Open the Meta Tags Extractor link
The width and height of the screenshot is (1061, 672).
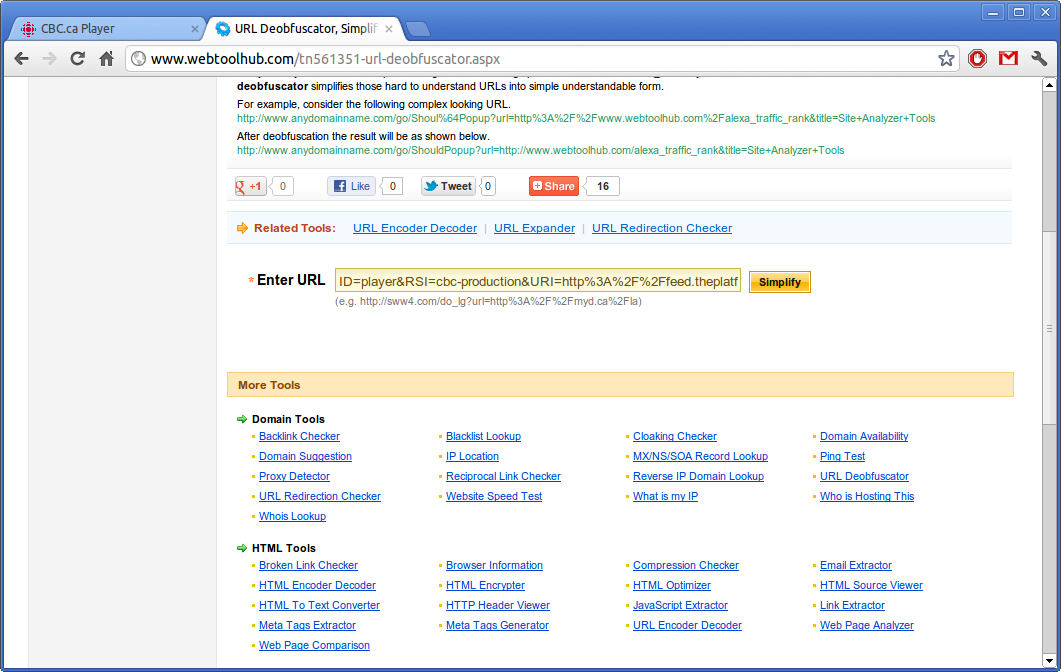(307, 625)
